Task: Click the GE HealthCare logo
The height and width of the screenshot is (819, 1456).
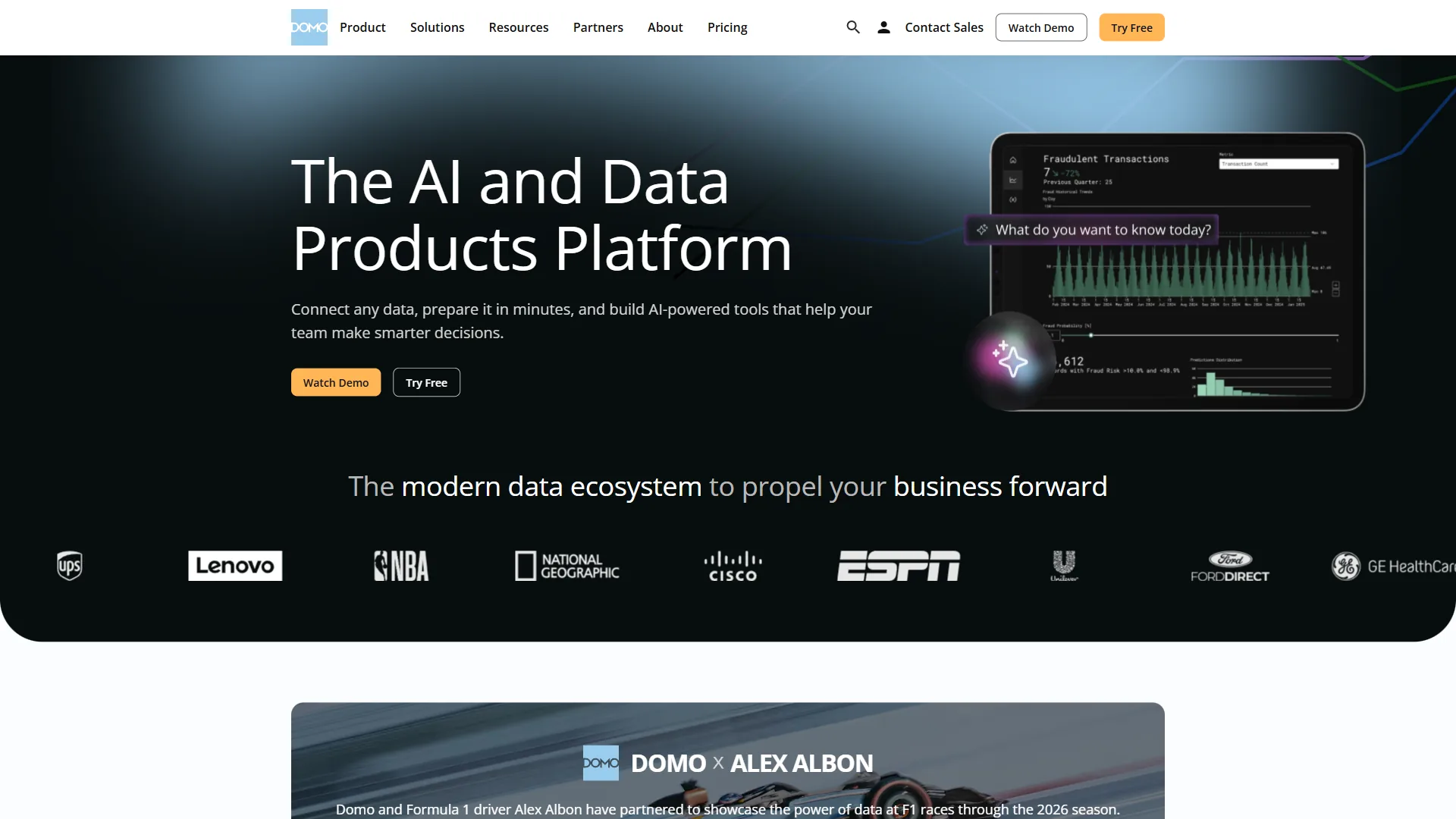Action: [x=1394, y=566]
